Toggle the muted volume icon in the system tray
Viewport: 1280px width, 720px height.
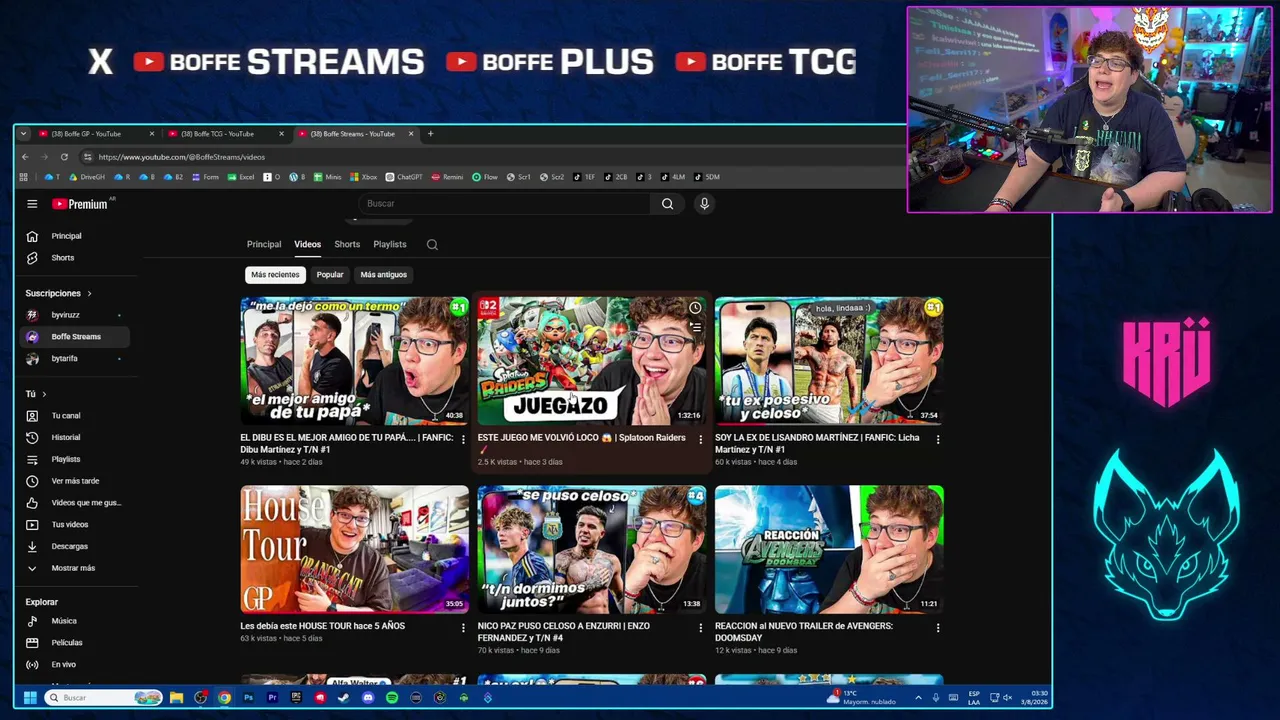tap(1007, 697)
